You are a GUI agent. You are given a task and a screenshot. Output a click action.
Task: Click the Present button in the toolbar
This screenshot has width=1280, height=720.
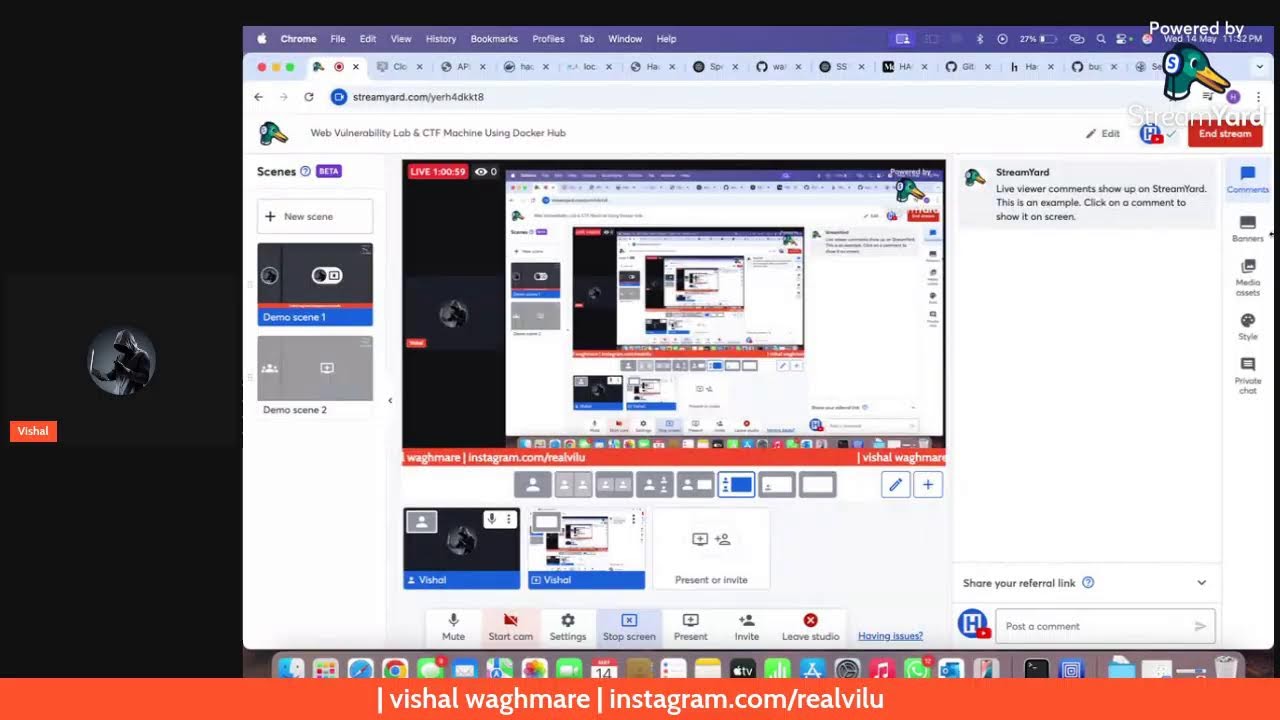pos(690,627)
